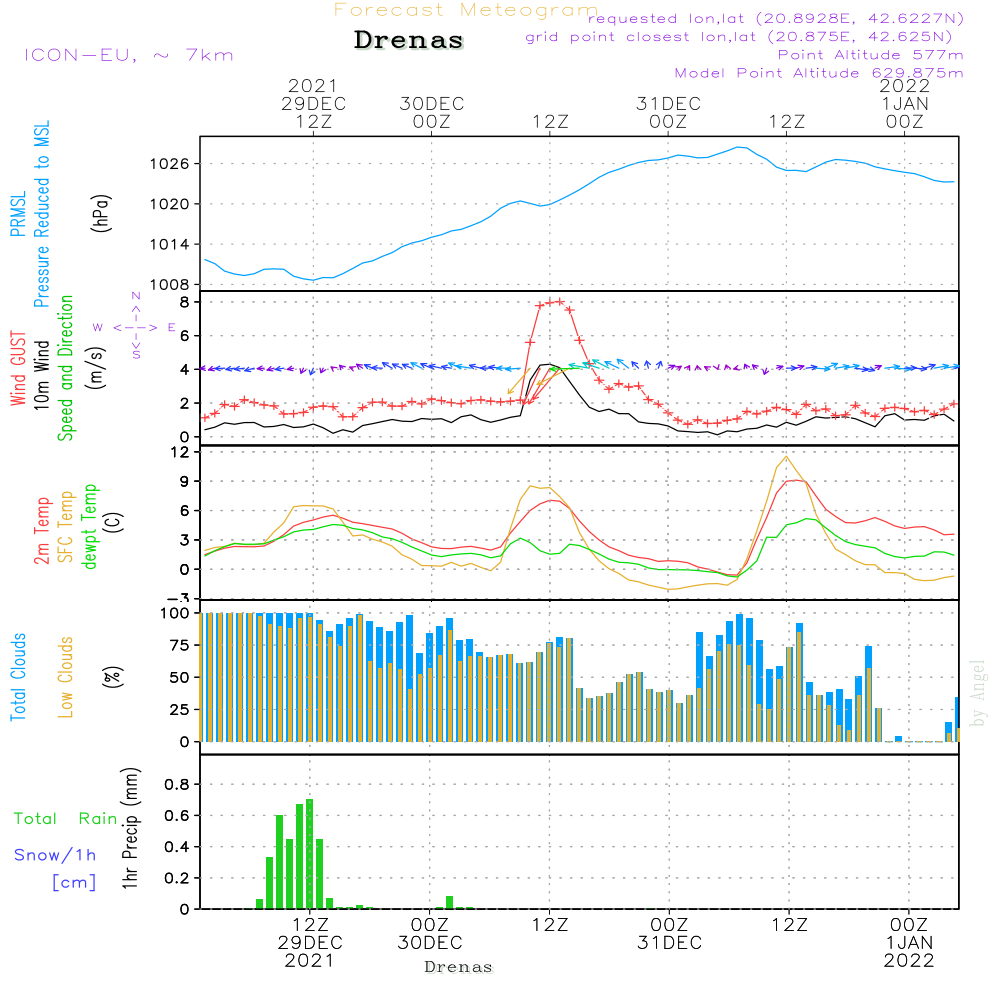Click temperature axis value 9
The width and height of the screenshot is (1000, 1000).
[x=184, y=482]
